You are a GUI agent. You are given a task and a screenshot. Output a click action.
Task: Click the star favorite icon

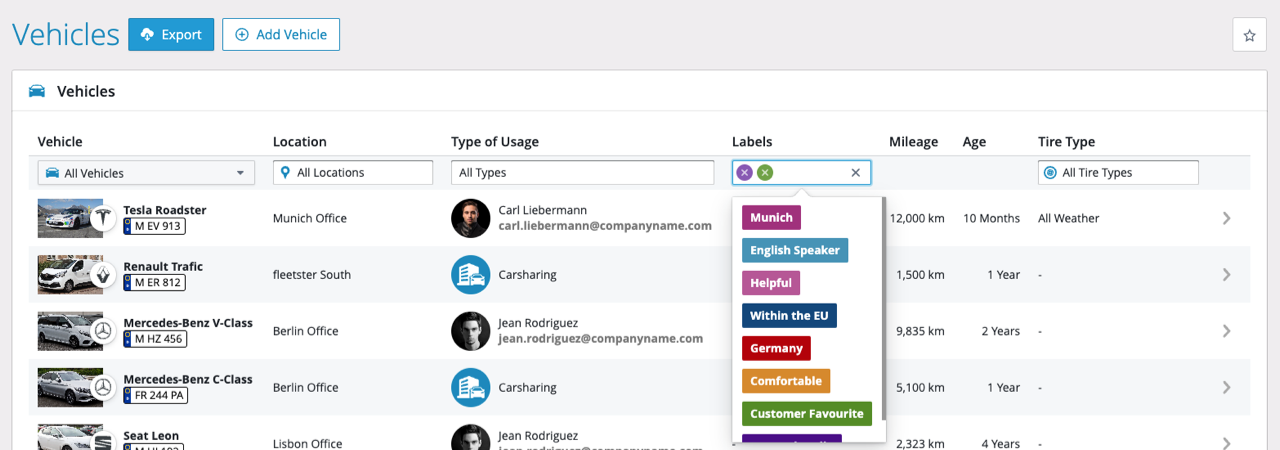click(x=1249, y=35)
